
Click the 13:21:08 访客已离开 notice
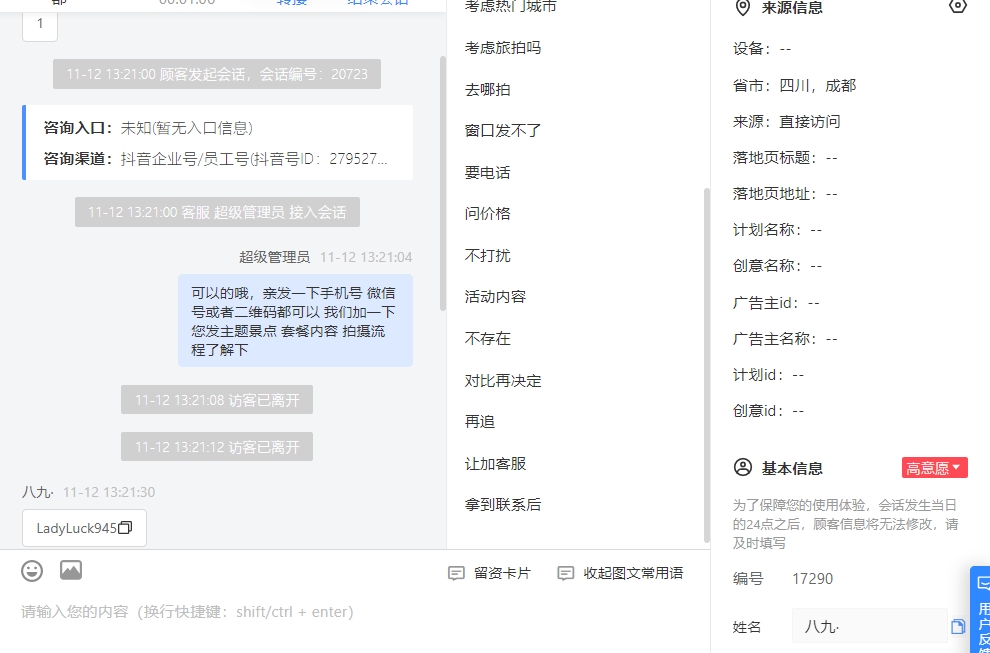(217, 400)
